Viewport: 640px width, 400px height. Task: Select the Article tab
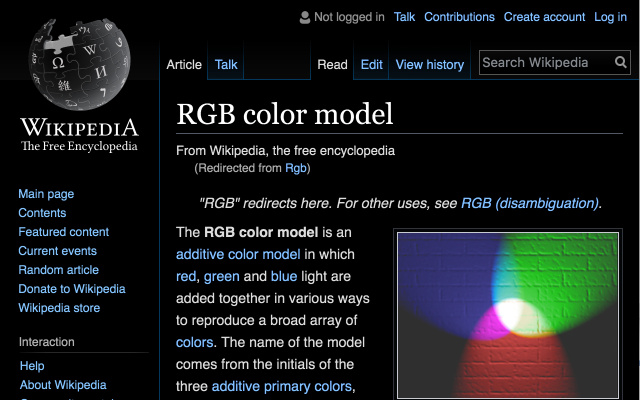[184, 64]
